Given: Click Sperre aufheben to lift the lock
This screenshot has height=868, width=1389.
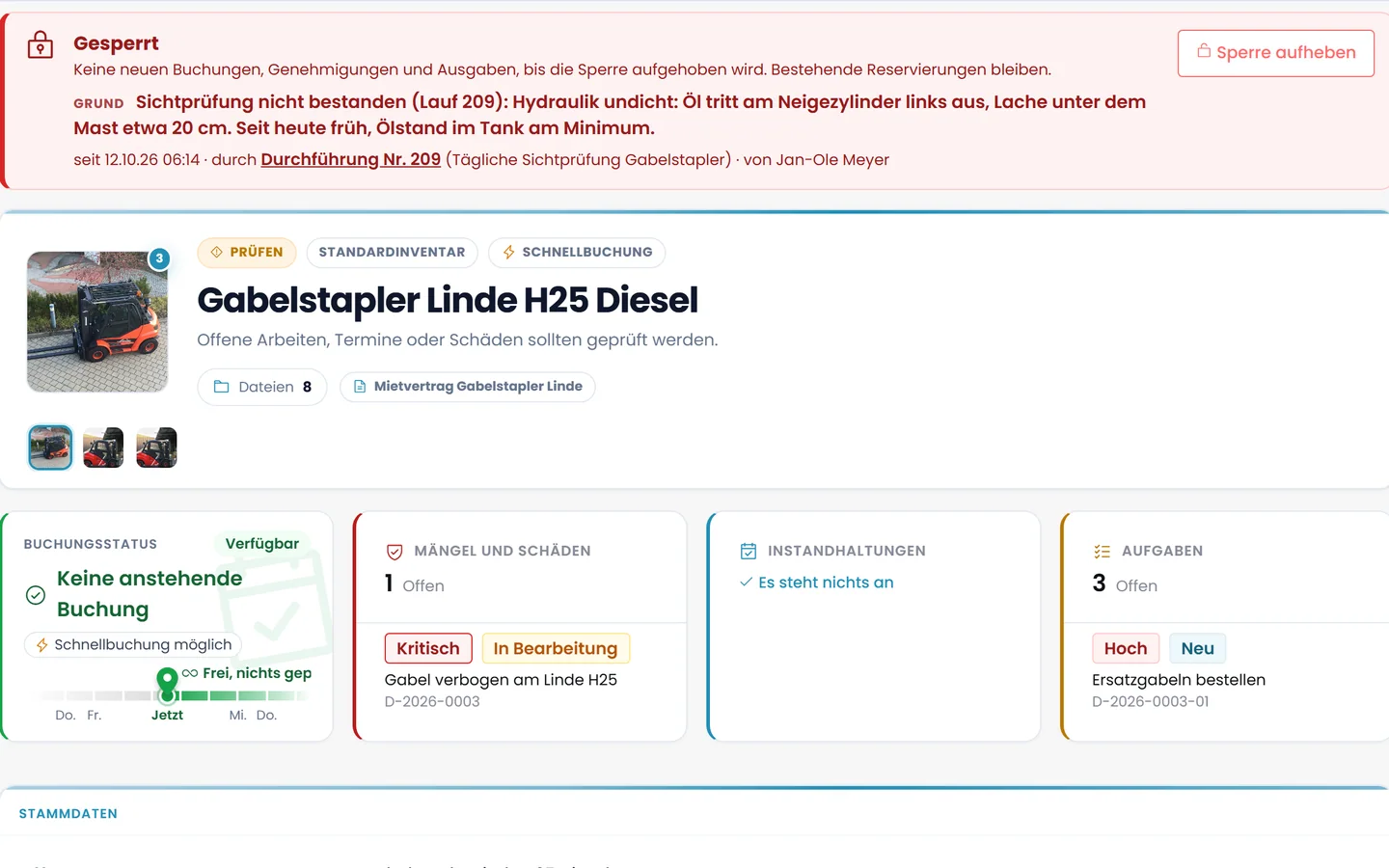Looking at the screenshot, I should pos(1275,53).
